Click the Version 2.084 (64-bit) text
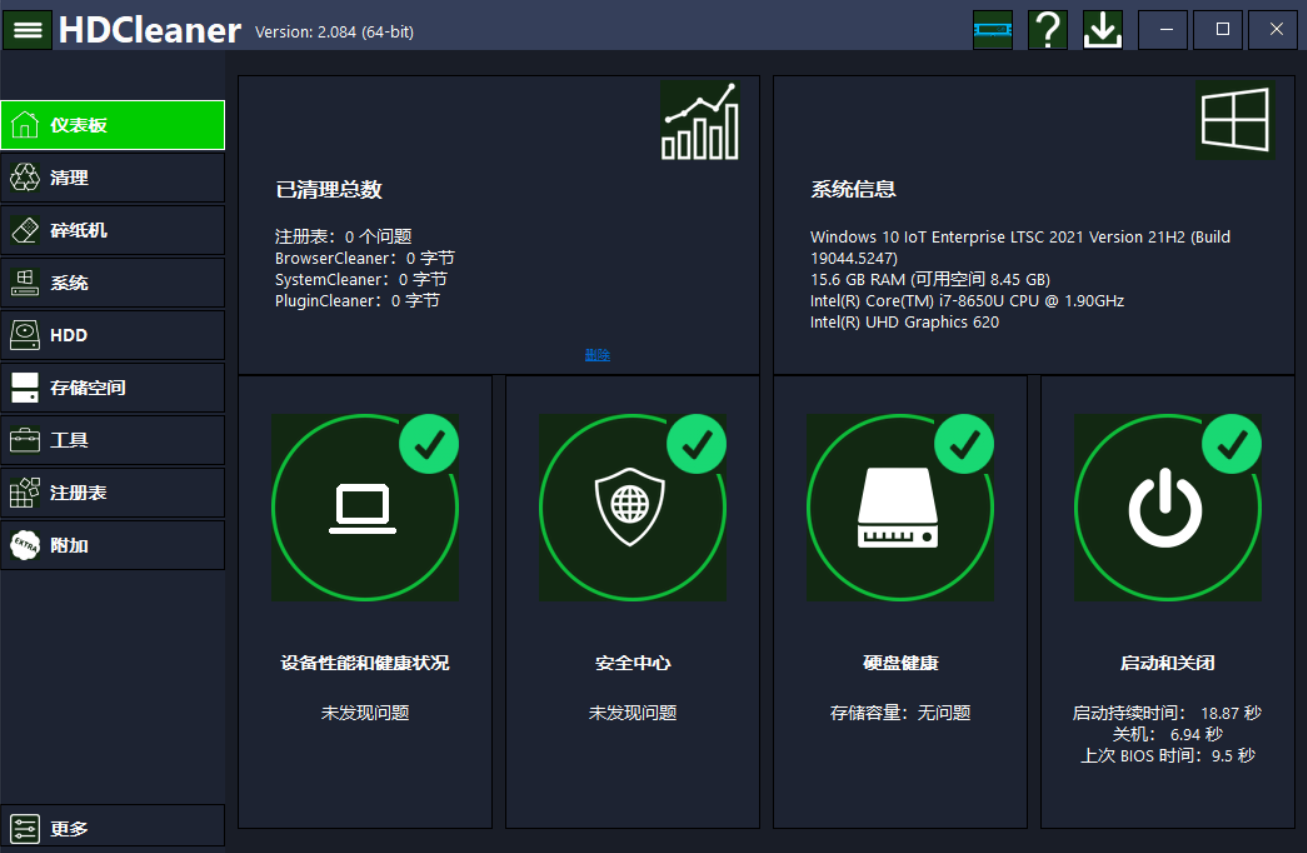Screen dimensions: 1307x853 (x=334, y=32)
